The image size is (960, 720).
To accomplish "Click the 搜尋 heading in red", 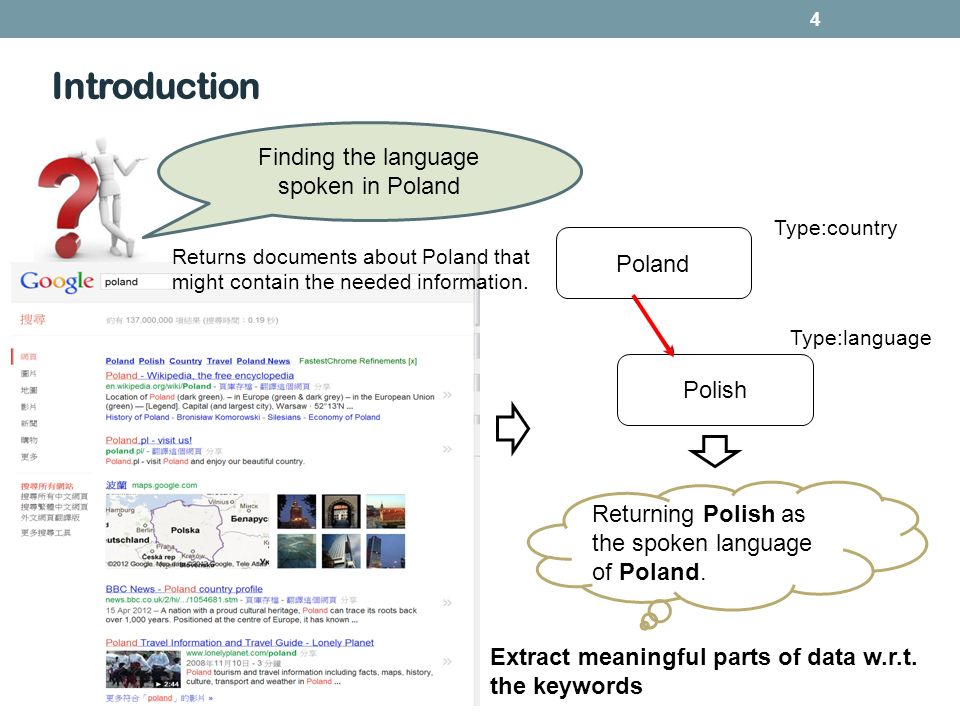I will [x=32, y=319].
